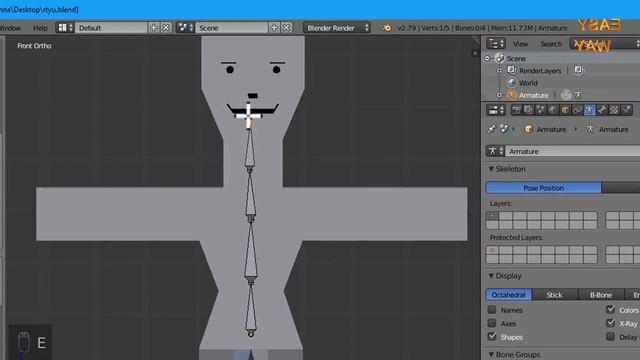
Task: Expand the Armature node in outliner
Action: pyautogui.click(x=499, y=95)
